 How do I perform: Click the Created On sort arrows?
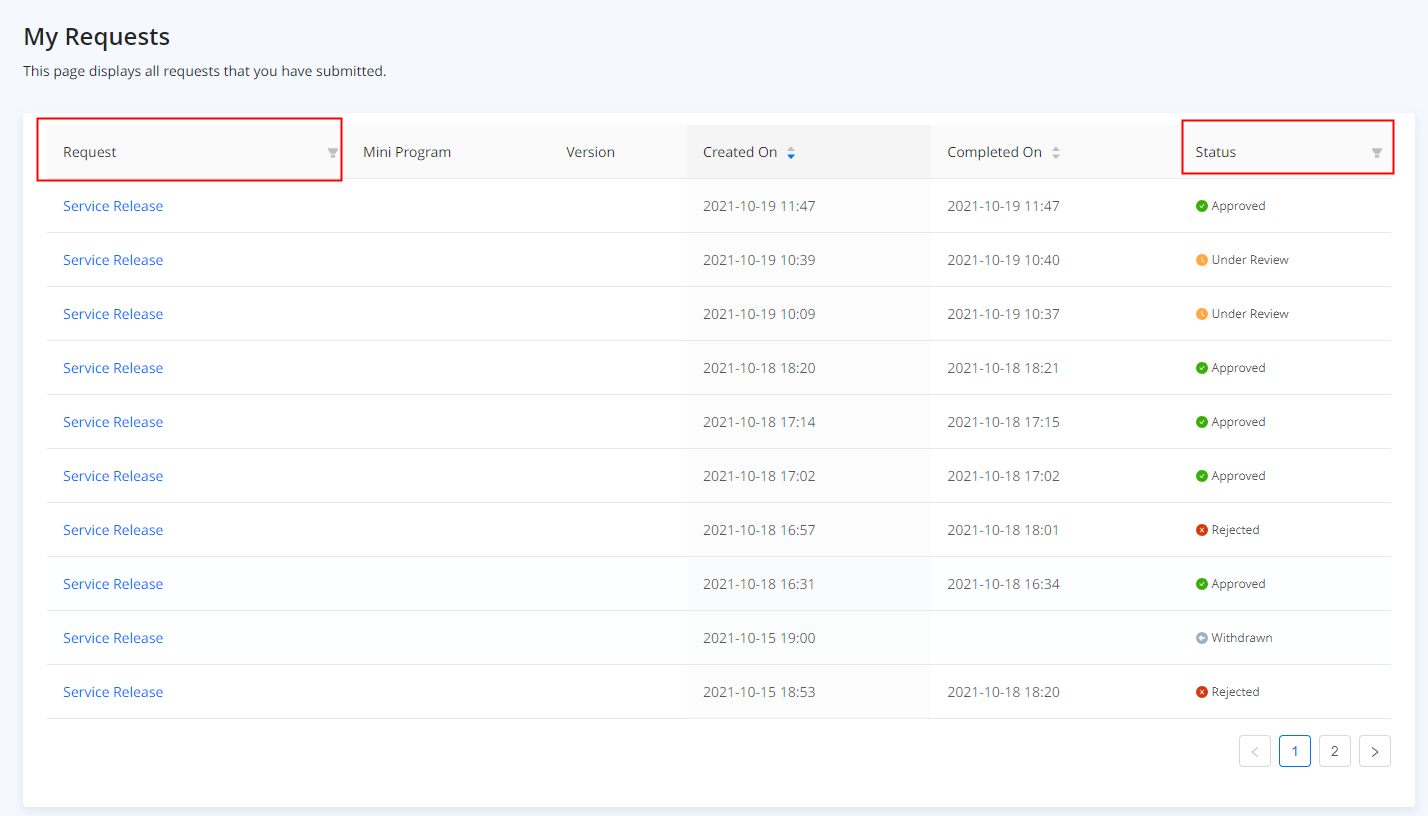(x=791, y=153)
